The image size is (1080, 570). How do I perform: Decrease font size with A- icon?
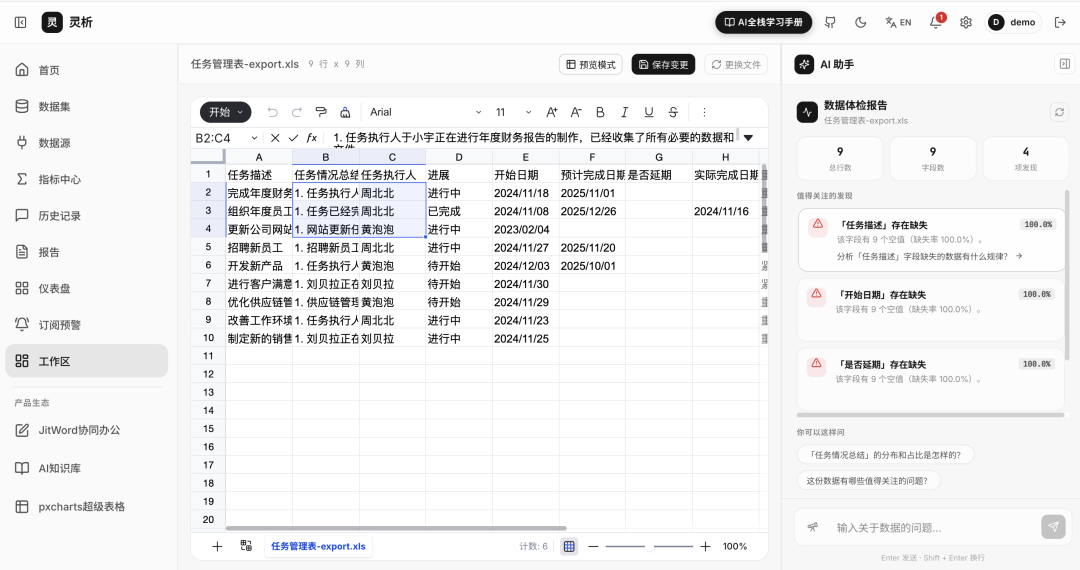click(576, 112)
